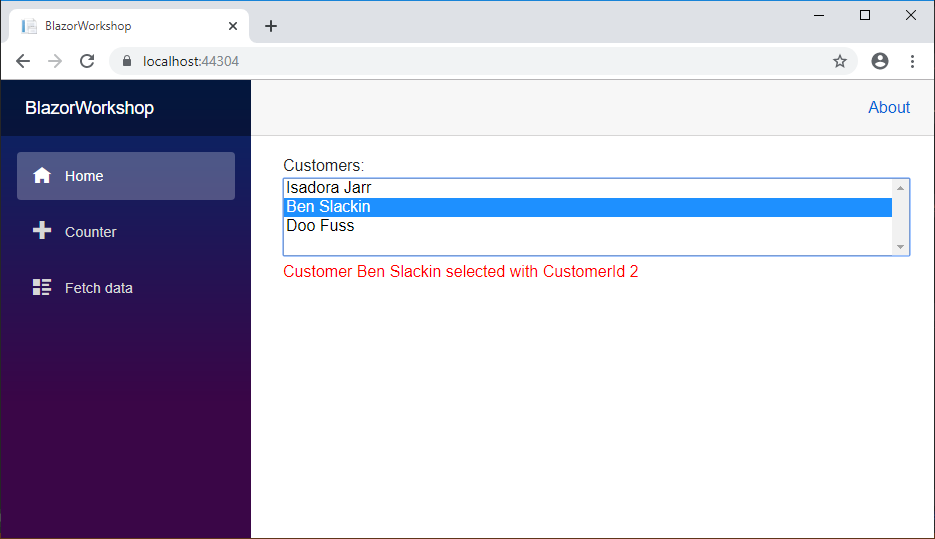Click the listbox scroll up arrow

pos(900,188)
